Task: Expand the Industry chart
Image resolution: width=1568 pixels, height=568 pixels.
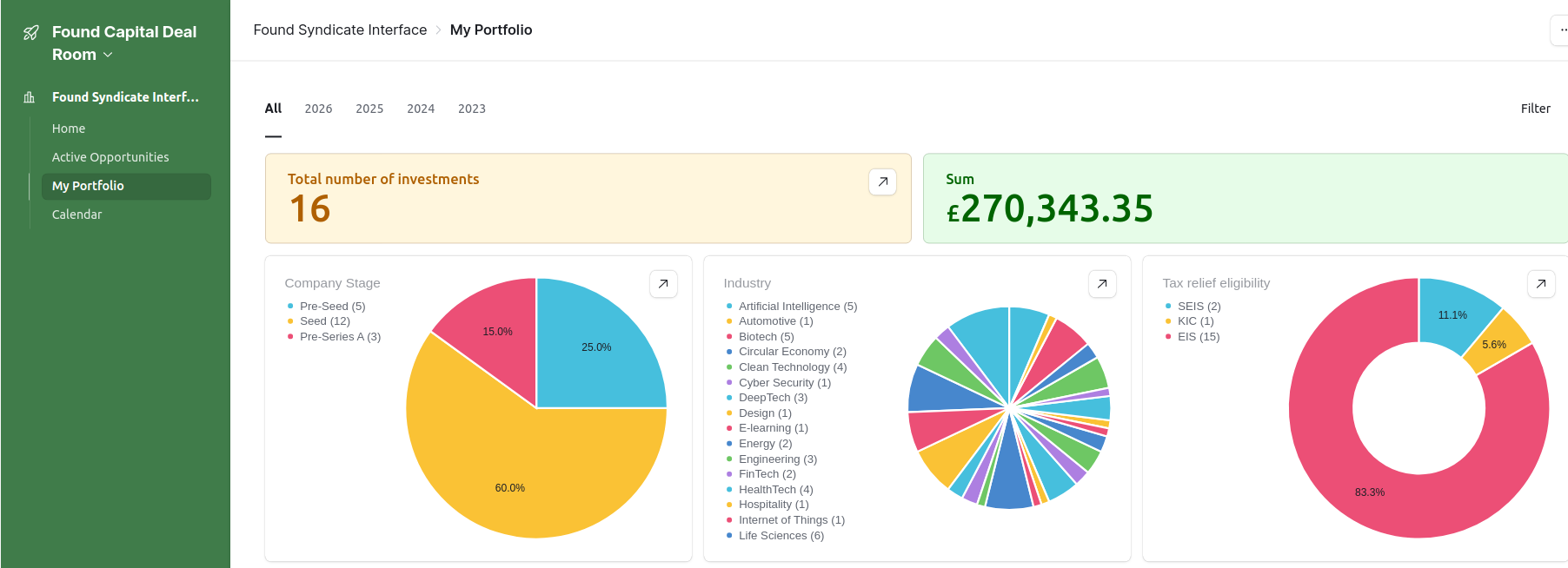Action: point(1102,284)
